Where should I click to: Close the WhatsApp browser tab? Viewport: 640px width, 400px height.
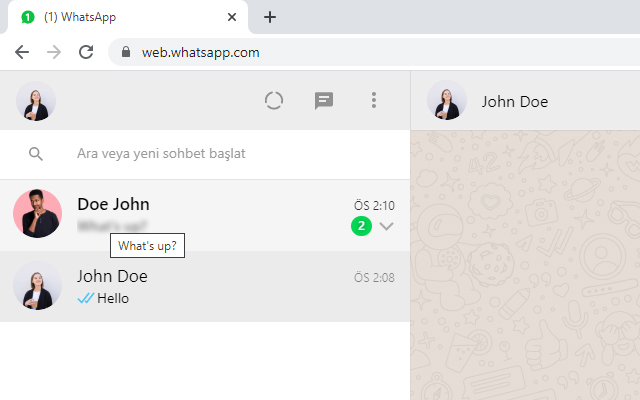point(232,17)
